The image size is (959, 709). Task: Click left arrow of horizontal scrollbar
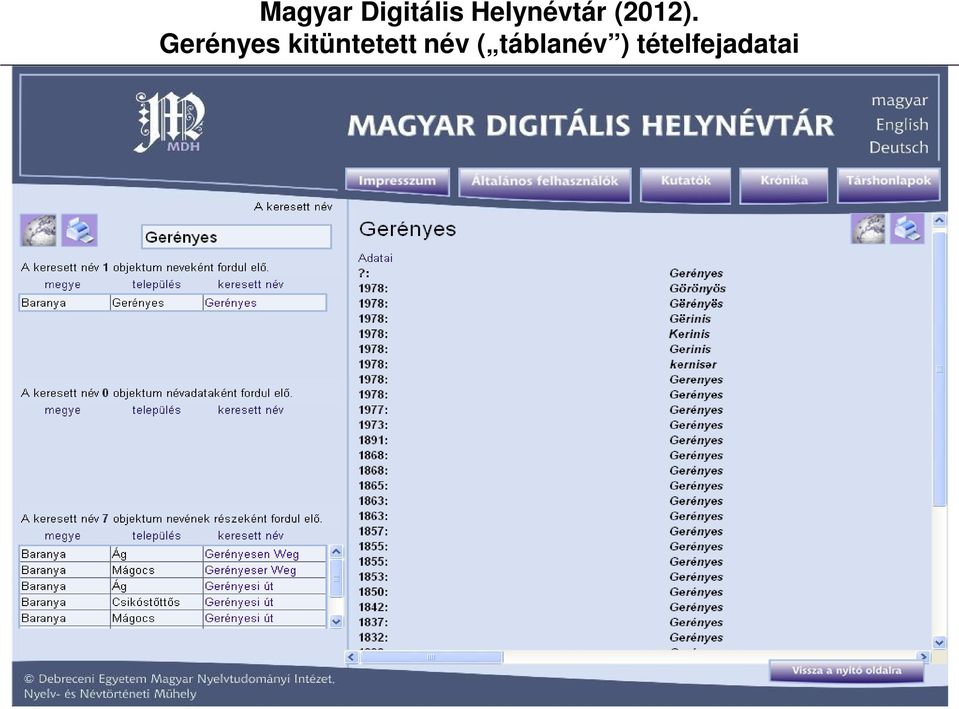point(352,657)
